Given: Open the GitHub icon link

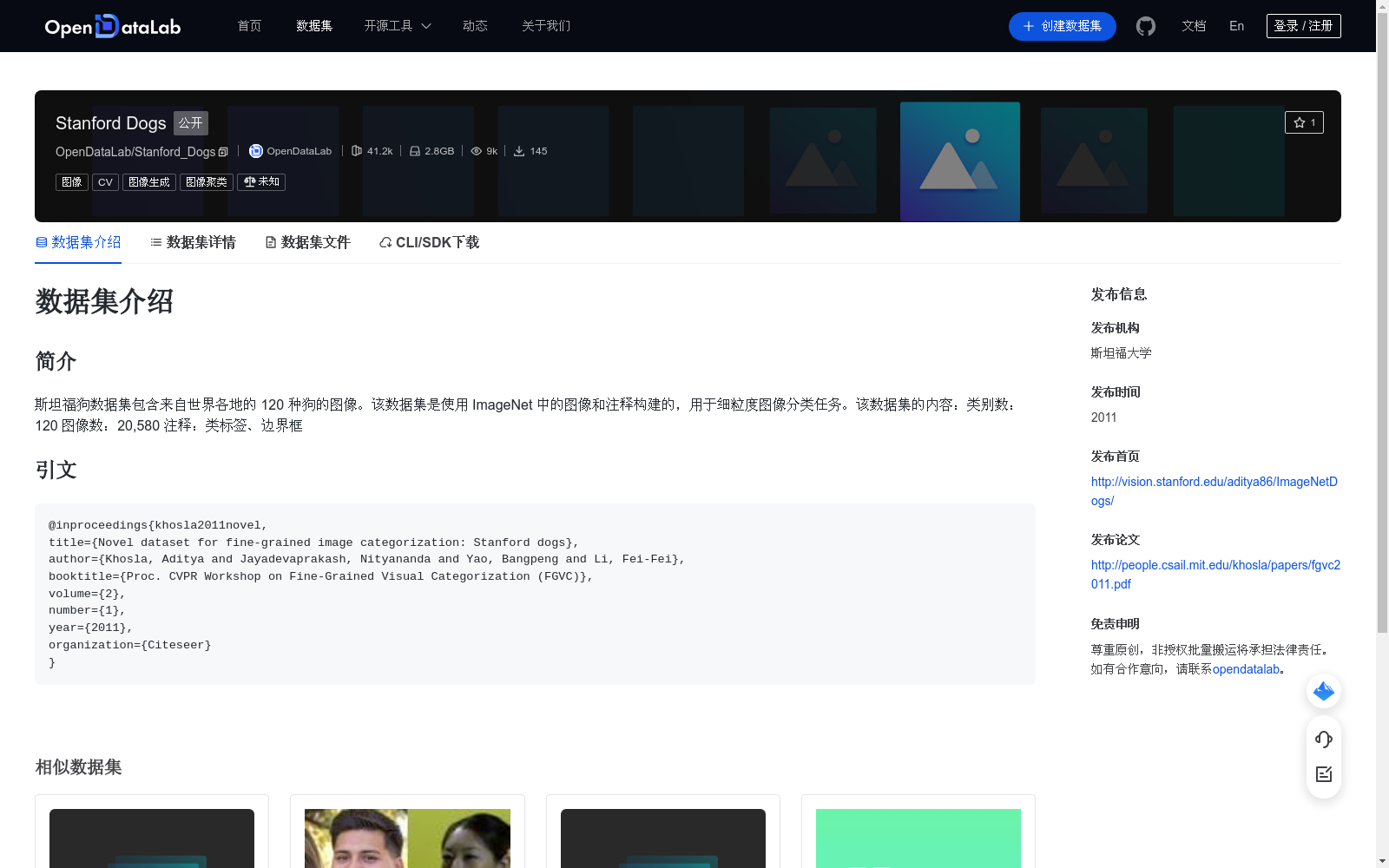Looking at the screenshot, I should point(1145,26).
